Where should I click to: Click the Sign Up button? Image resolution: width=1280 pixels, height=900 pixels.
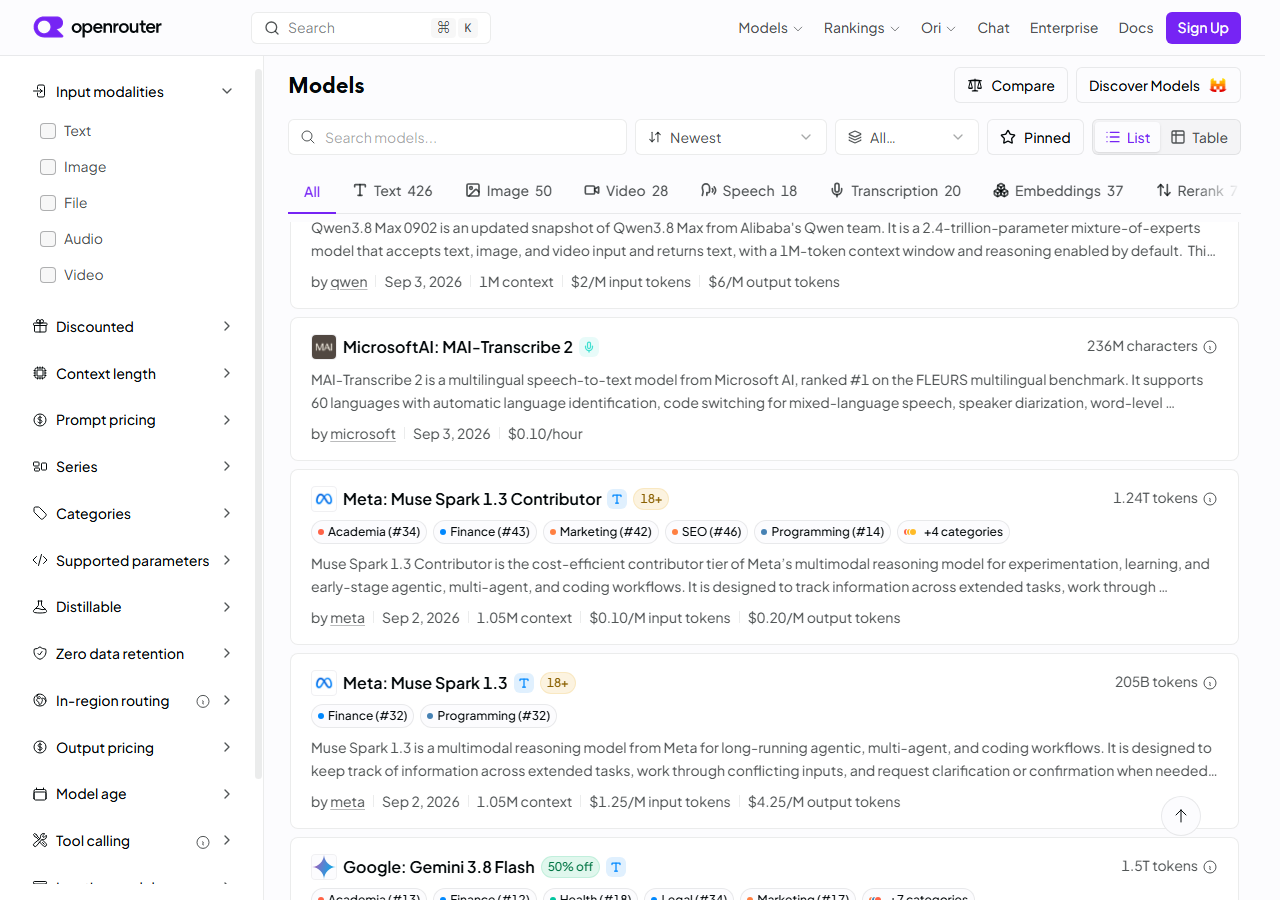[x=1203, y=28]
